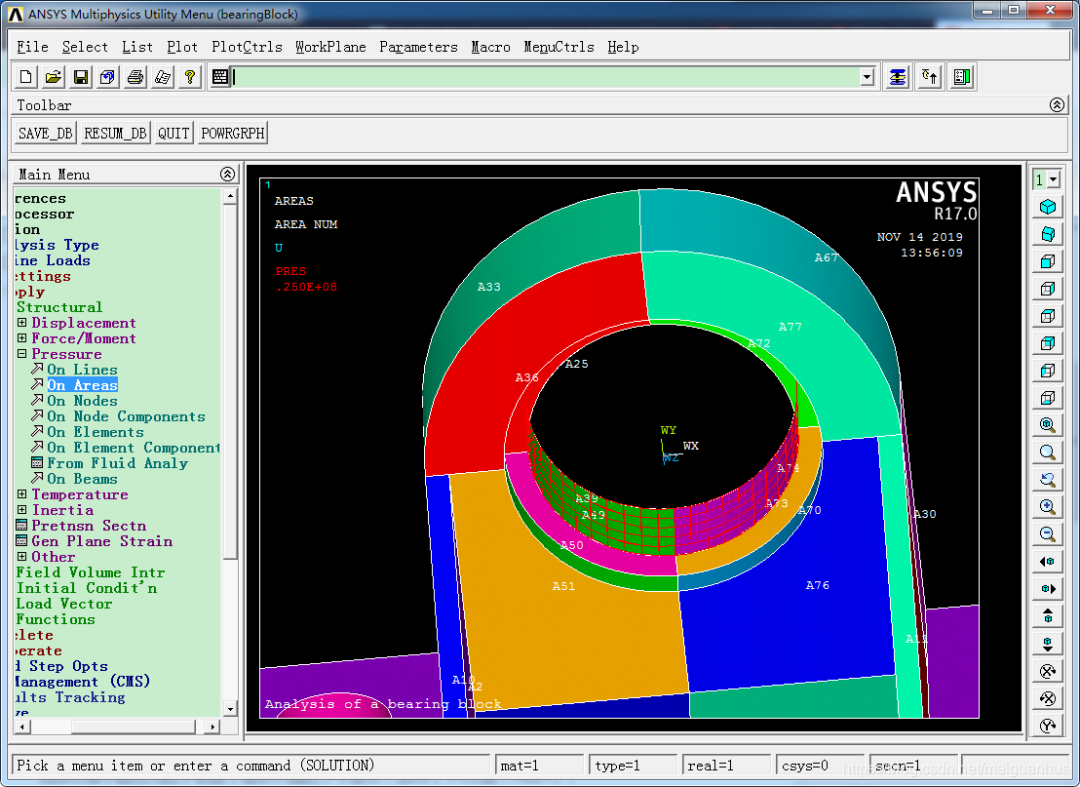Click the printer Image Capture icon
Screen dimensions: 1080x787
click(x=135, y=77)
